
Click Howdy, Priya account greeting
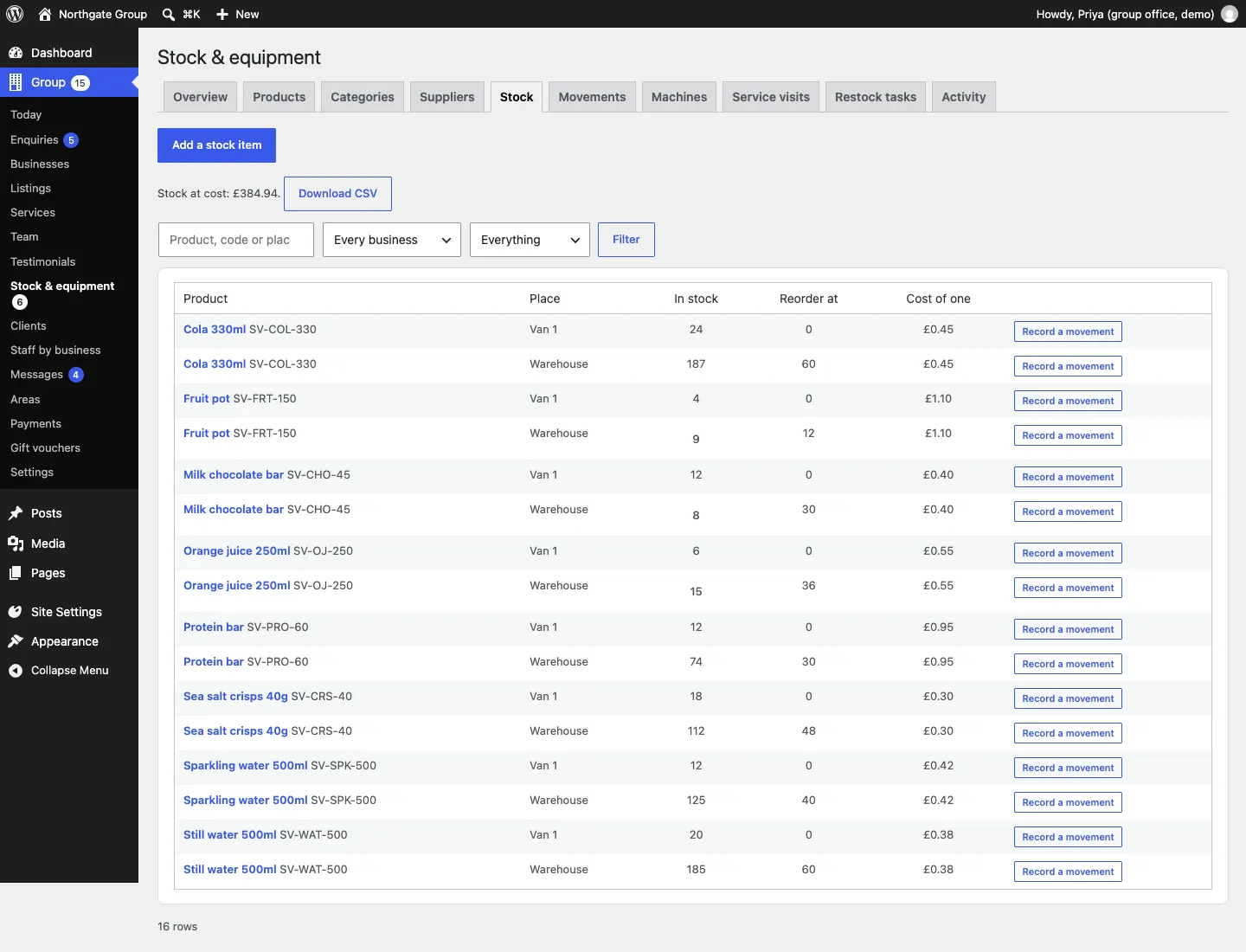click(x=1125, y=14)
